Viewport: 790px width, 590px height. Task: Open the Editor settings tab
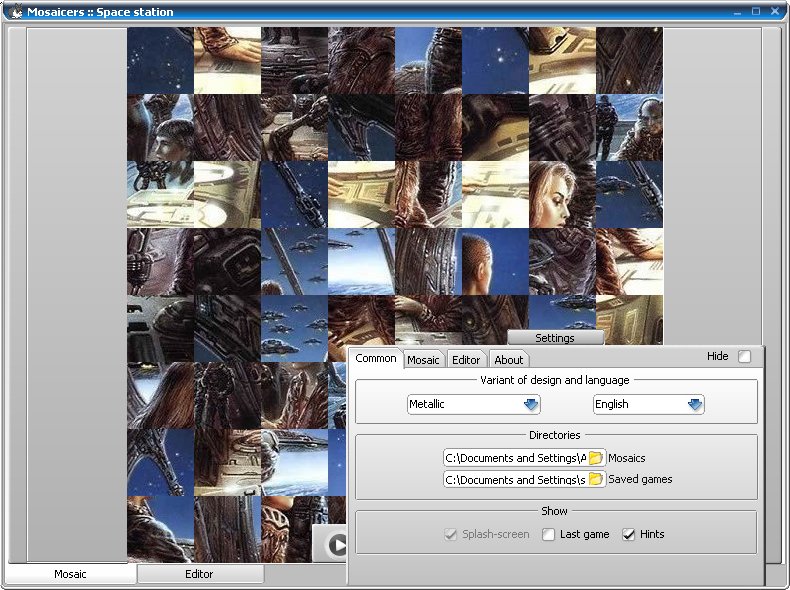click(x=466, y=360)
